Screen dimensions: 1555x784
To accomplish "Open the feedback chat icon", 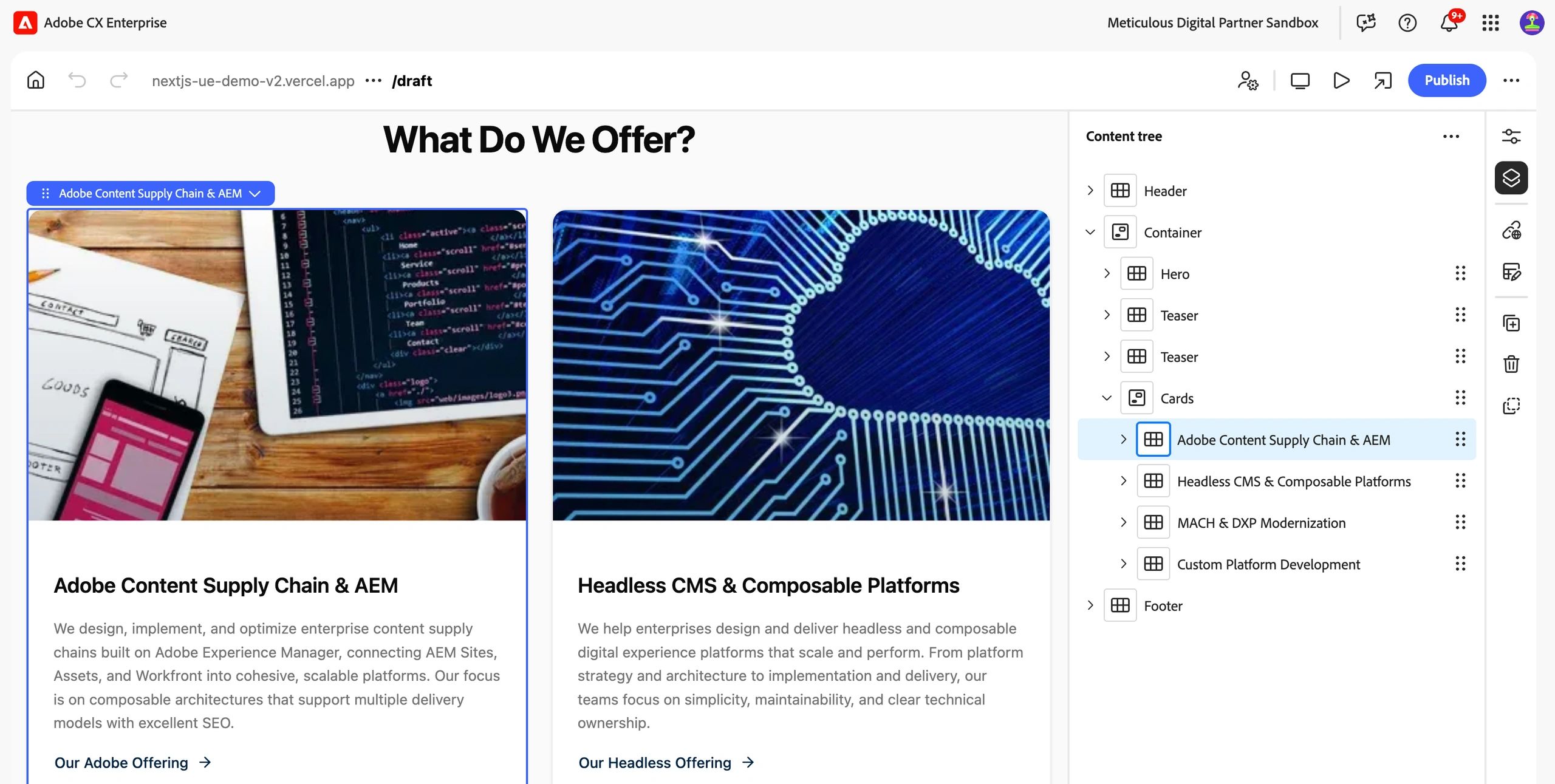I will click(x=1366, y=23).
